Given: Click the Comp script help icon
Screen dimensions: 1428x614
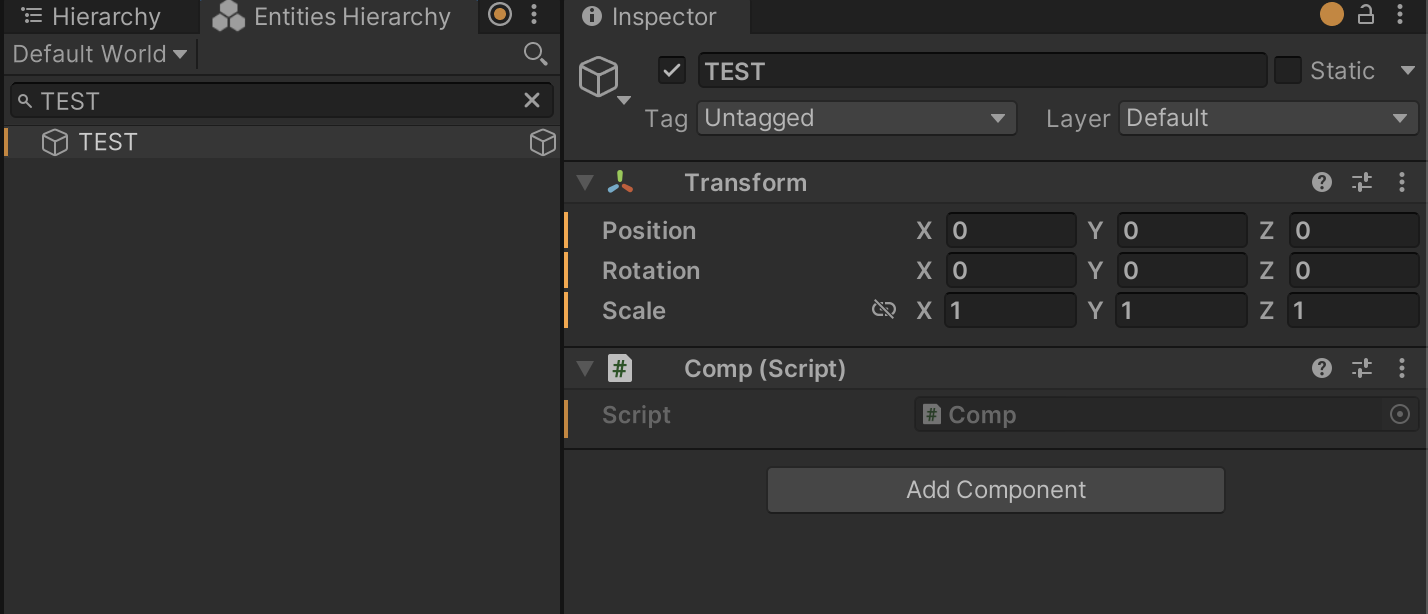Looking at the screenshot, I should (1322, 368).
